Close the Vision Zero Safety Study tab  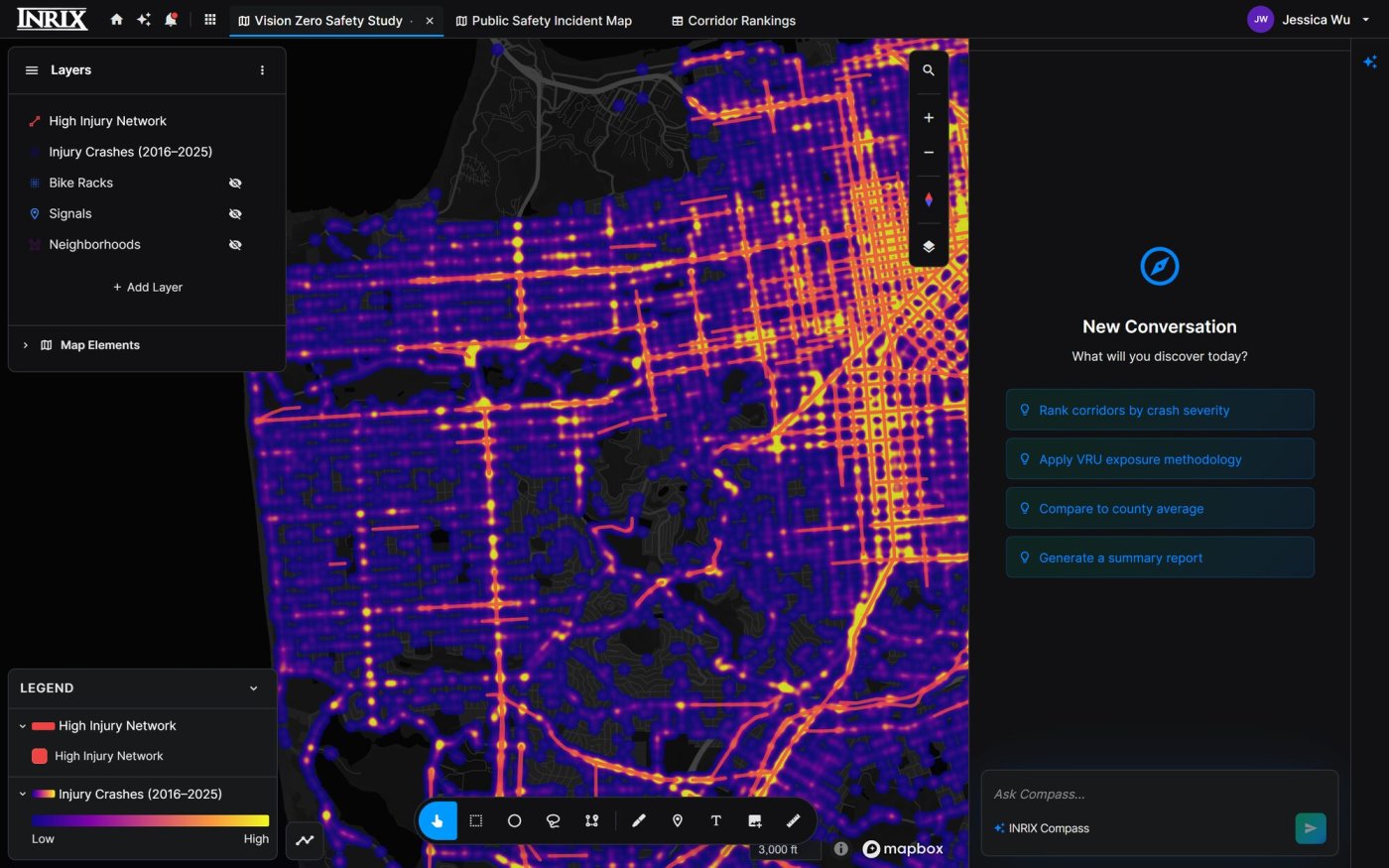pyautogui.click(x=430, y=21)
